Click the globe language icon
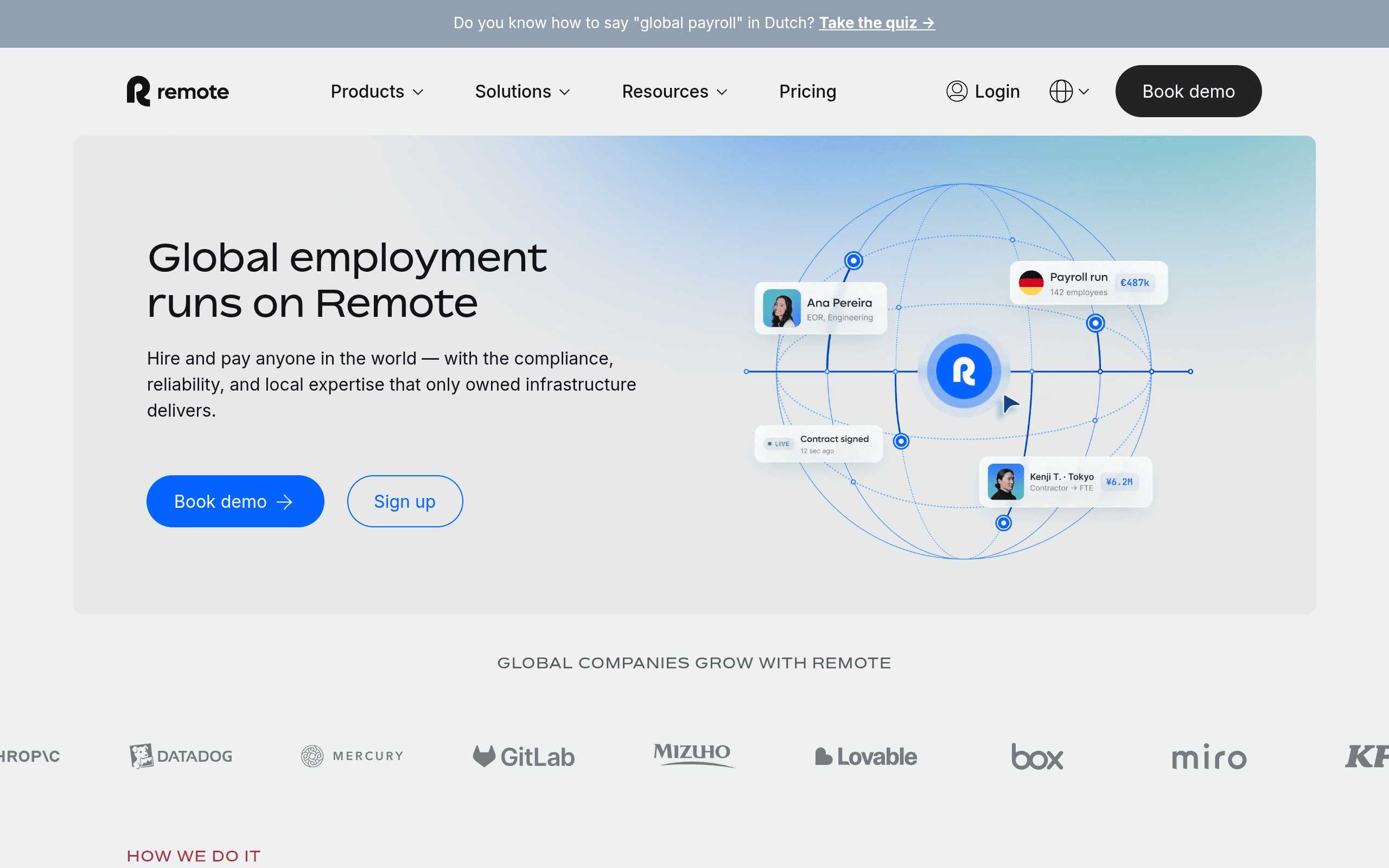Screen dimensions: 1389x868 coord(1061,91)
